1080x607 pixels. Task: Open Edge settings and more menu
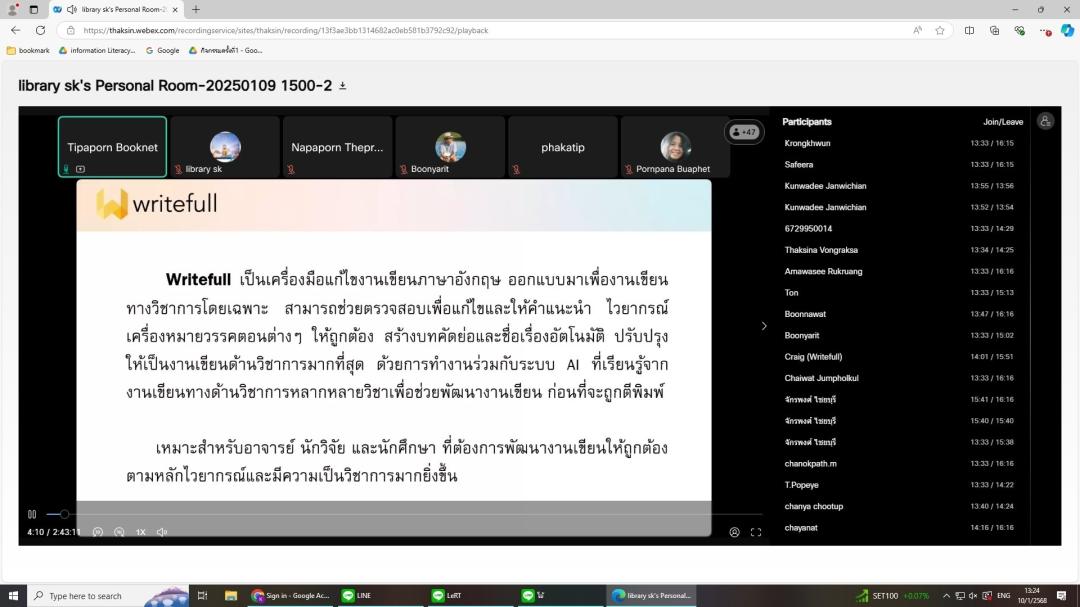1045,30
